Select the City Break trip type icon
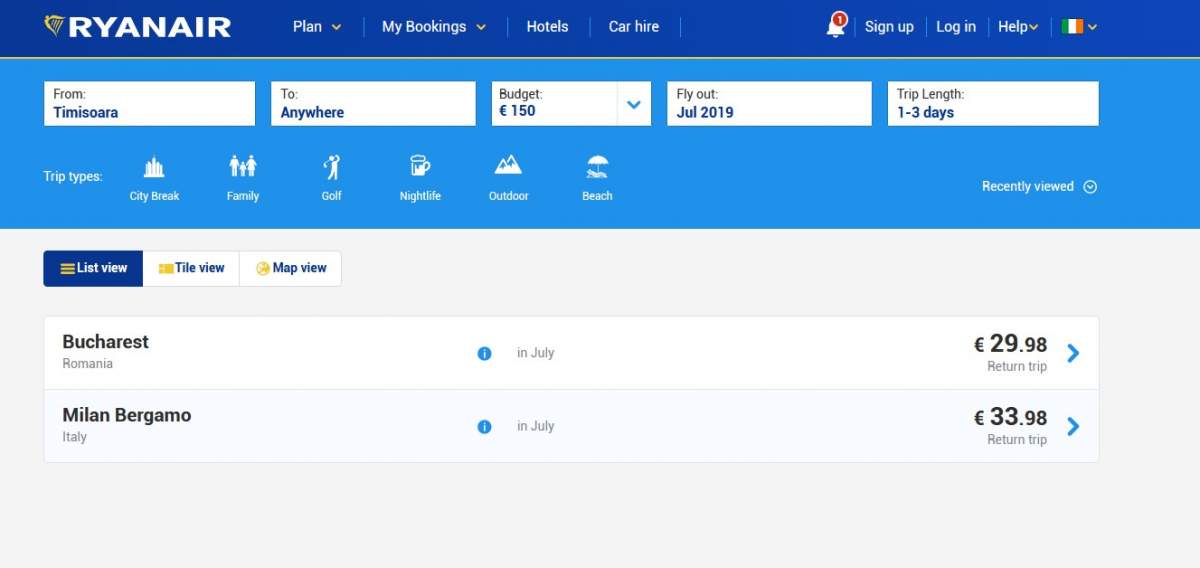Image resolution: width=1200 pixels, height=568 pixels. [154, 168]
